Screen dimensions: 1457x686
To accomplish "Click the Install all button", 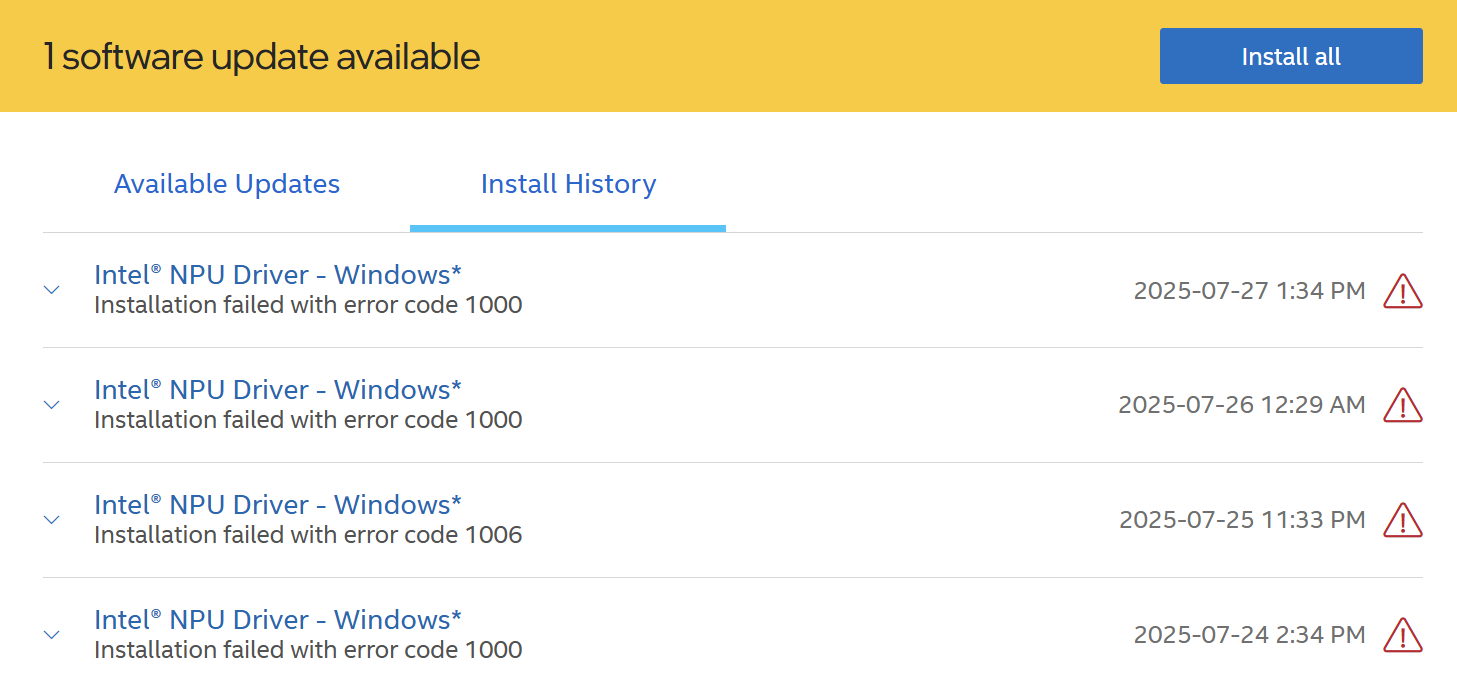I will coord(1290,56).
